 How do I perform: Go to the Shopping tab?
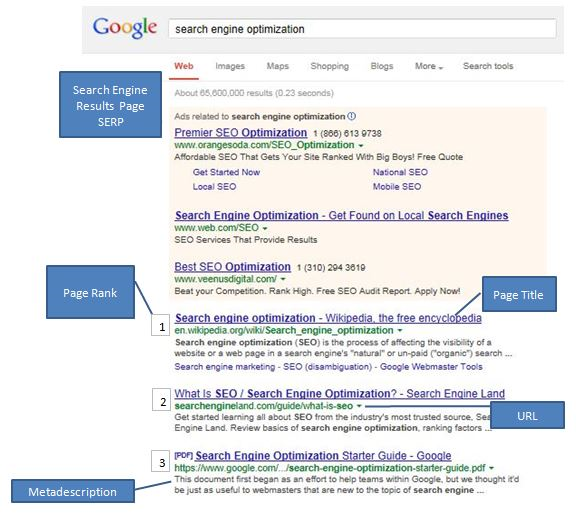330,66
